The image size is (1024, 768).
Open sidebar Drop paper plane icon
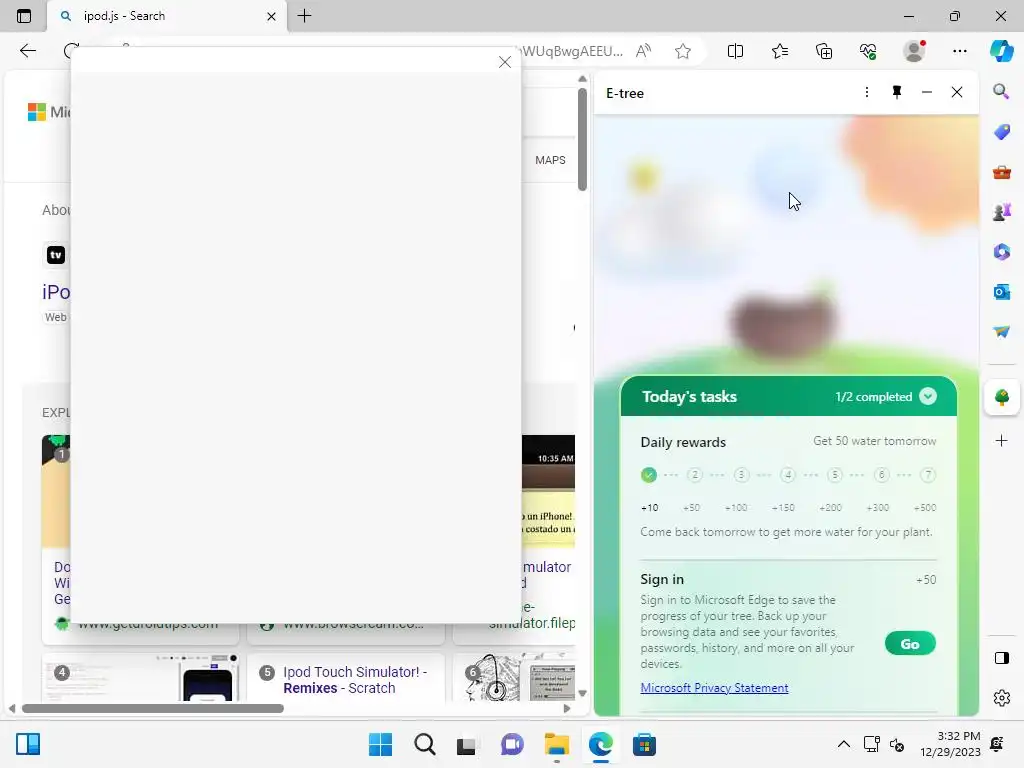pyautogui.click(x=1002, y=332)
